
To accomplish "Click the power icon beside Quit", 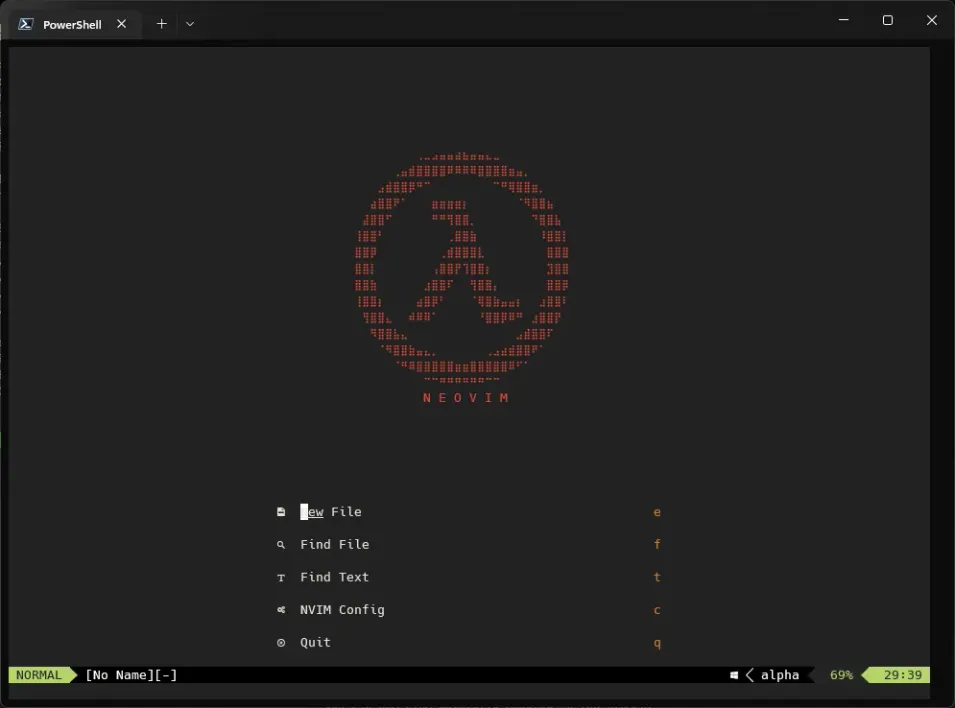I will coord(281,642).
